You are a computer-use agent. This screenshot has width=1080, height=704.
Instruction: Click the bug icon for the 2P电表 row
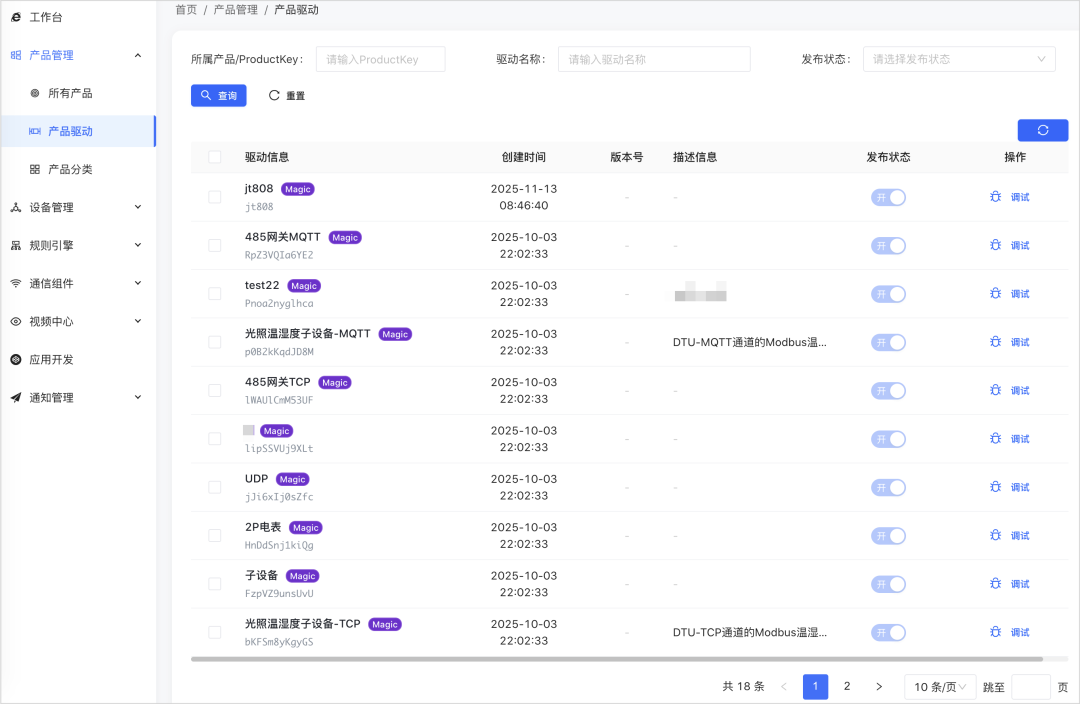(995, 535)
